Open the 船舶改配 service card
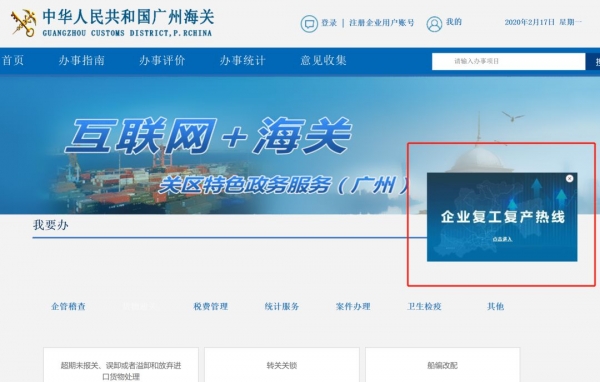 click(443, 365)
